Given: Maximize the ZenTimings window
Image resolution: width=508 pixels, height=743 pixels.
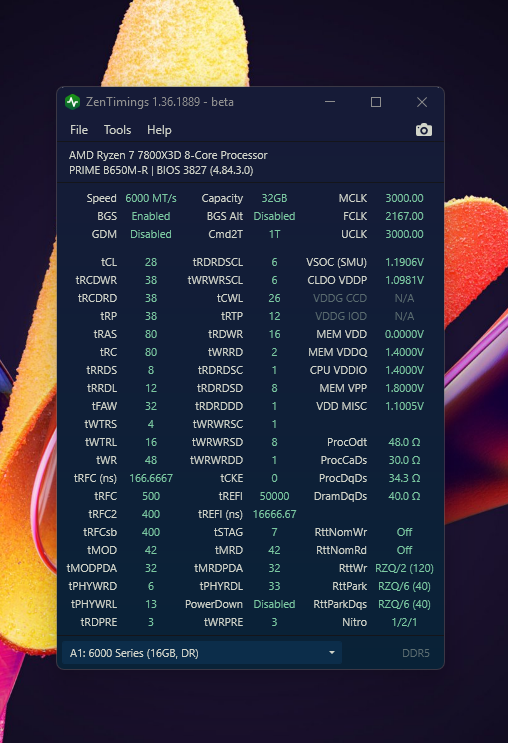Looking at the screenshot, I should [376, 102].
